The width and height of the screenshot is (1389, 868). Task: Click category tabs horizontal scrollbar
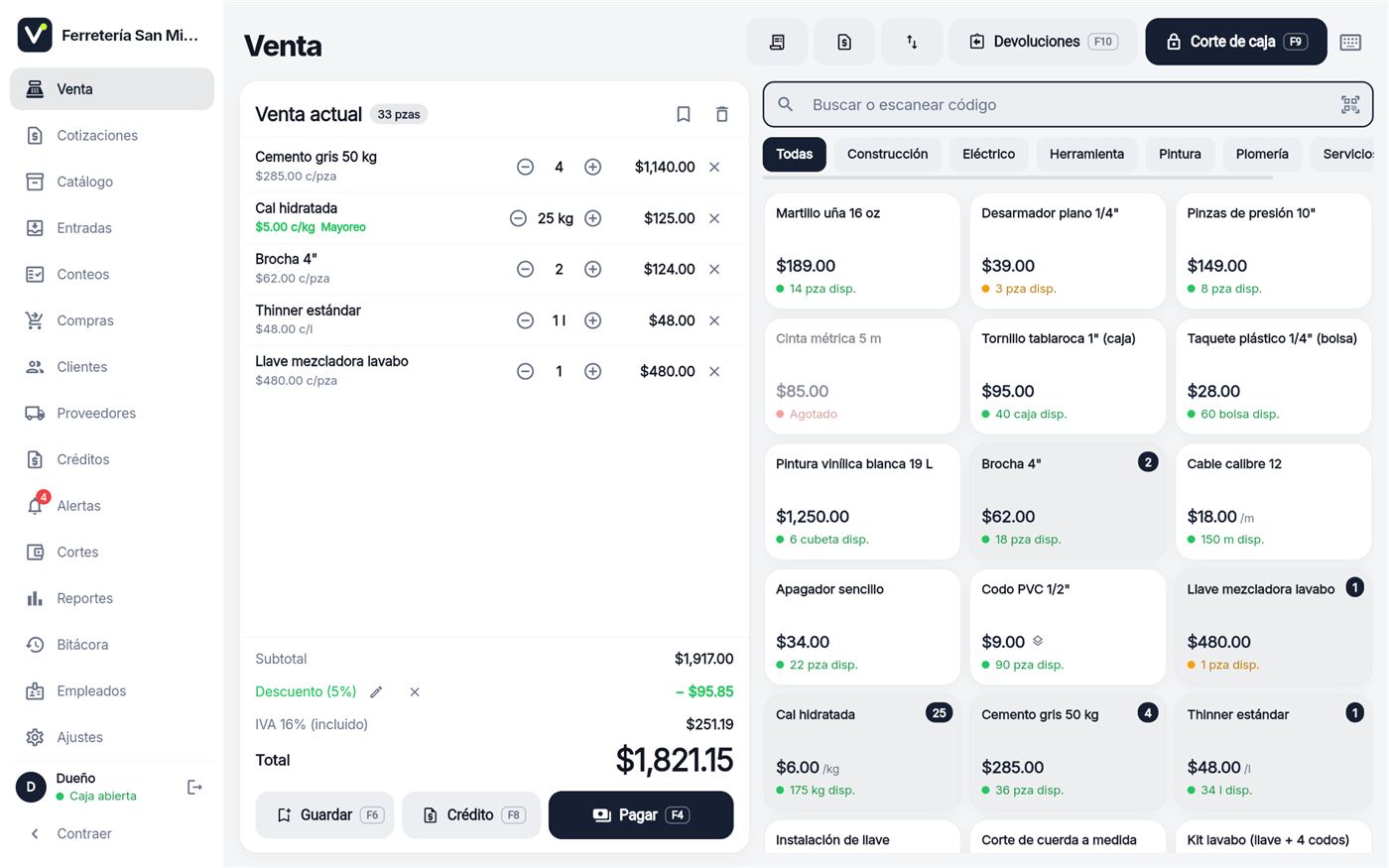[1018, 178]
